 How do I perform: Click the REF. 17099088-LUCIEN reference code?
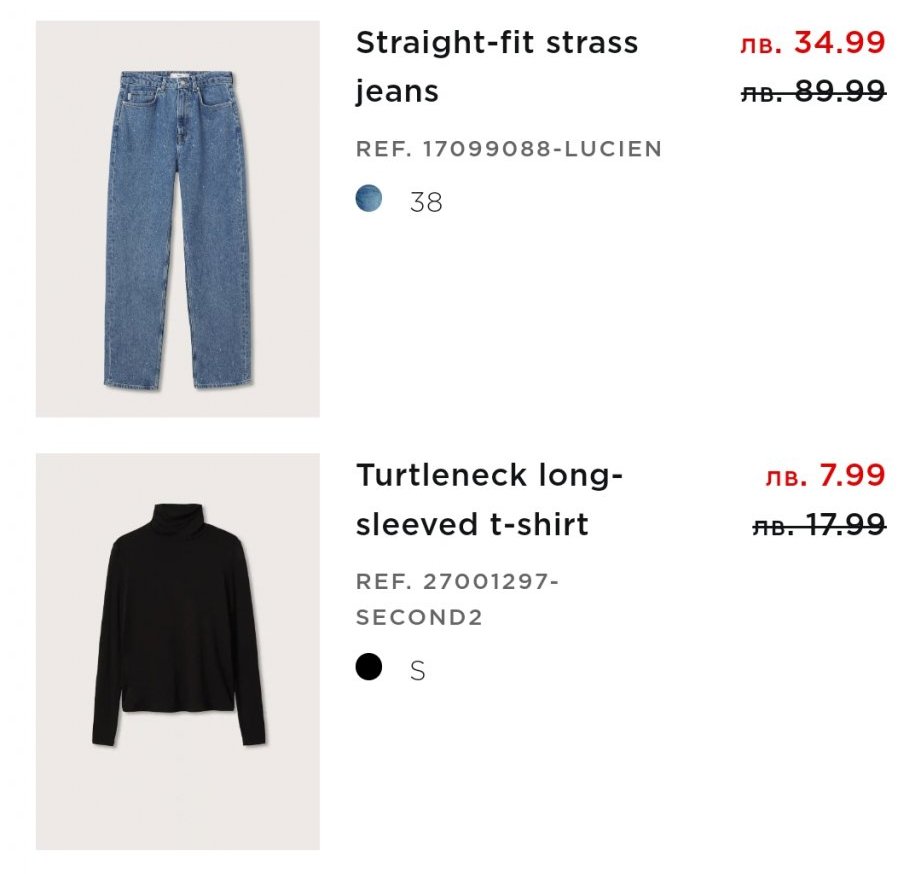(509, 150)
